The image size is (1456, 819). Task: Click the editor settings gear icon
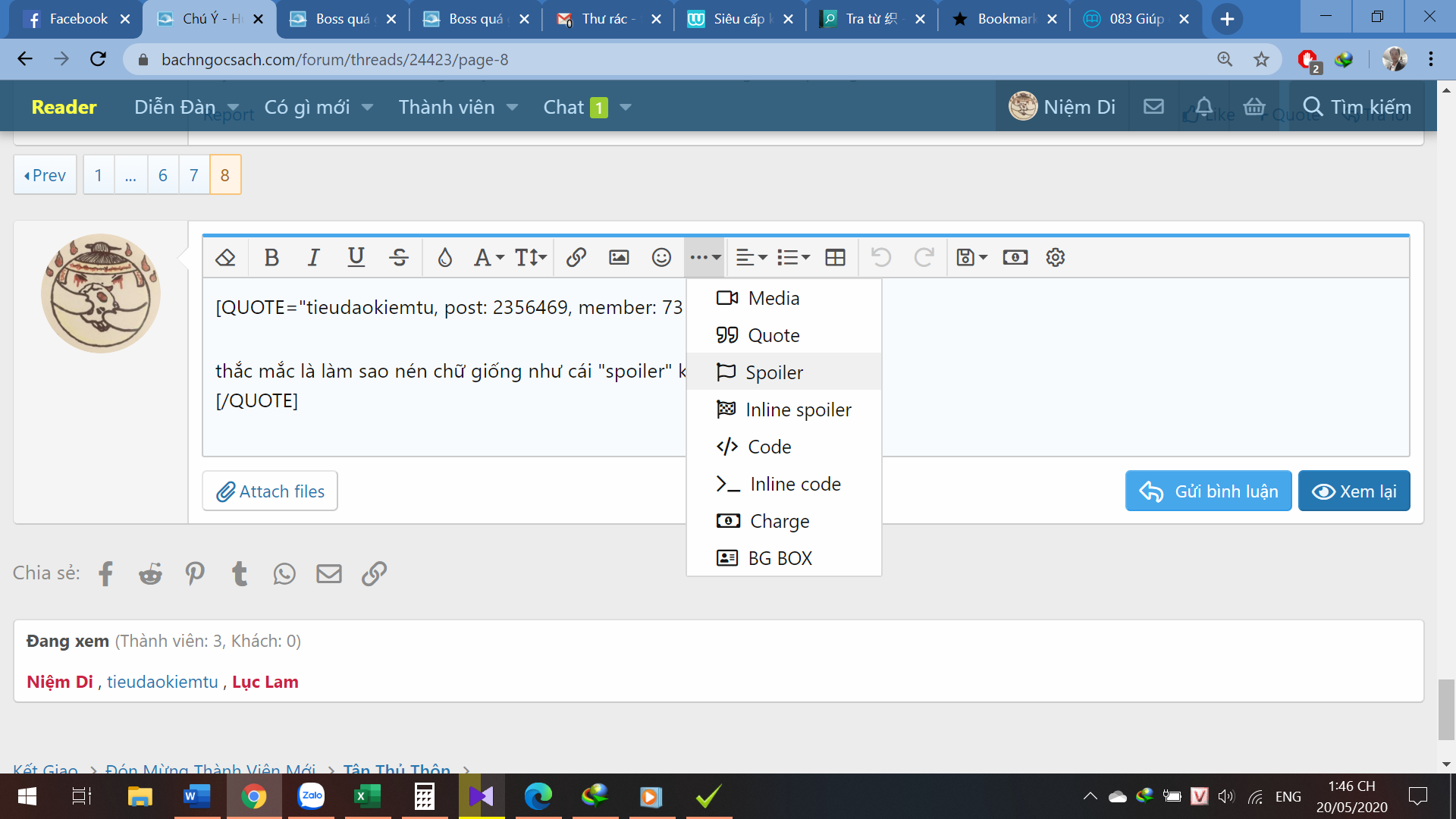click(1056, 258)
